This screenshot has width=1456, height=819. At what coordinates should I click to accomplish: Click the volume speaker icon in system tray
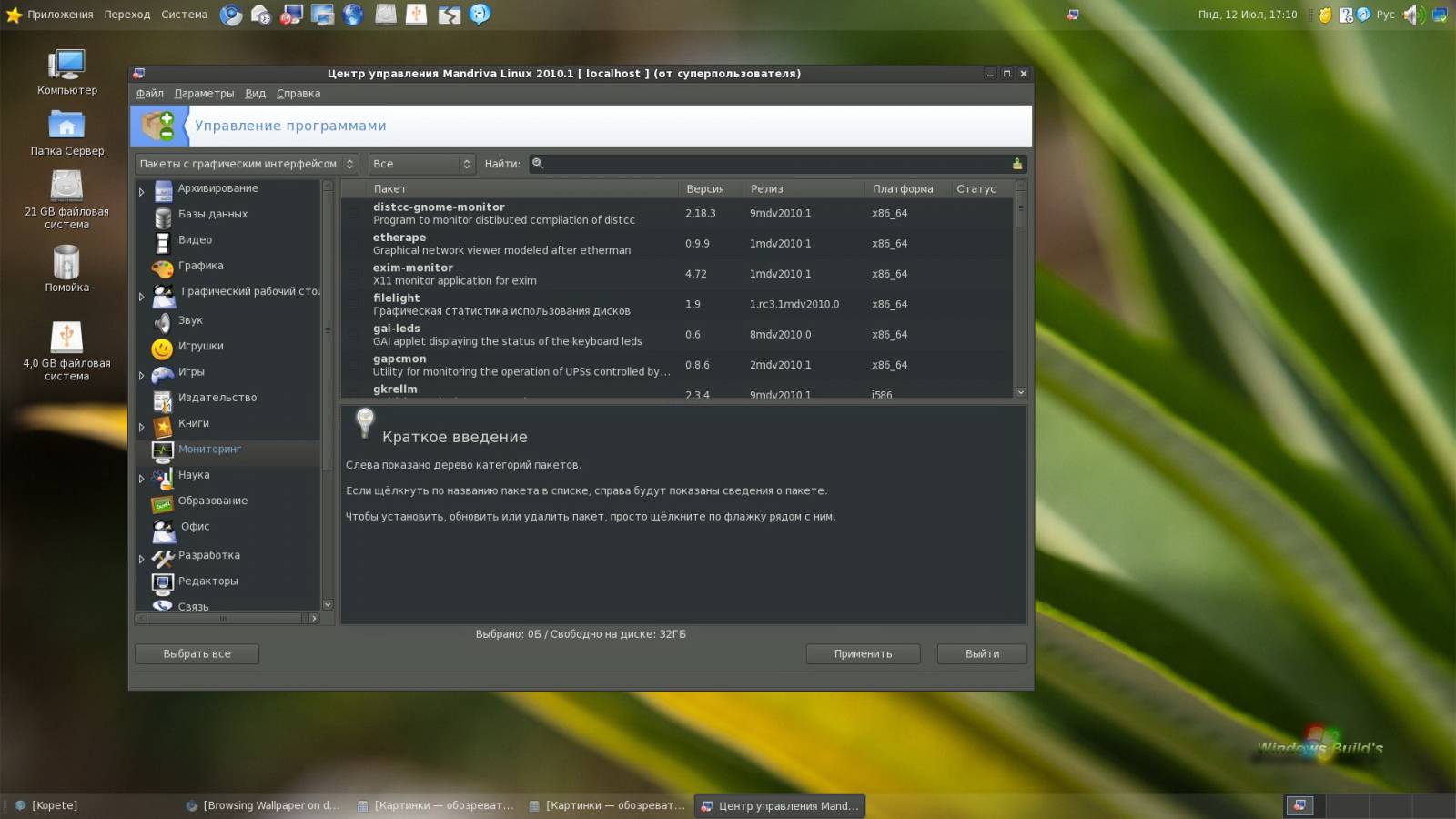point(1412,15)
